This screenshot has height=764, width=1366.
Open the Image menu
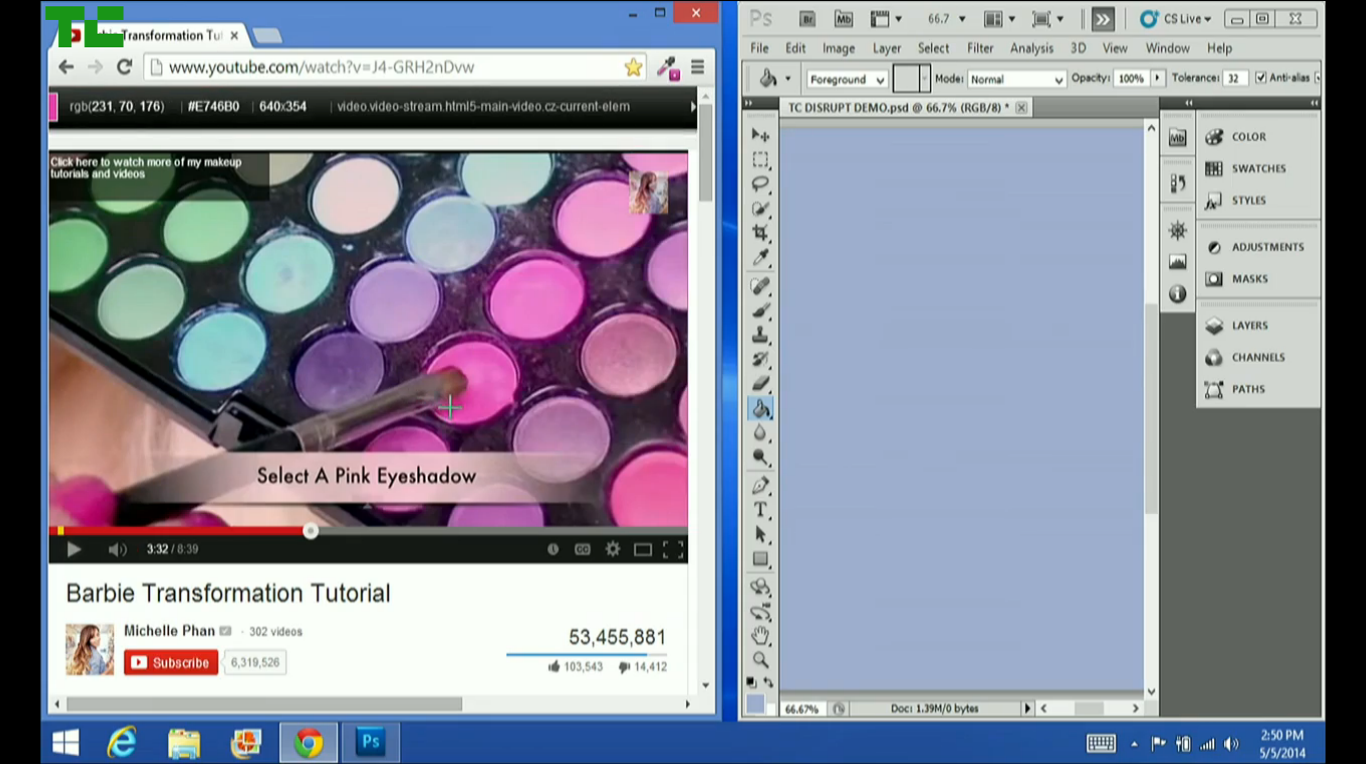tap(838, 48)
